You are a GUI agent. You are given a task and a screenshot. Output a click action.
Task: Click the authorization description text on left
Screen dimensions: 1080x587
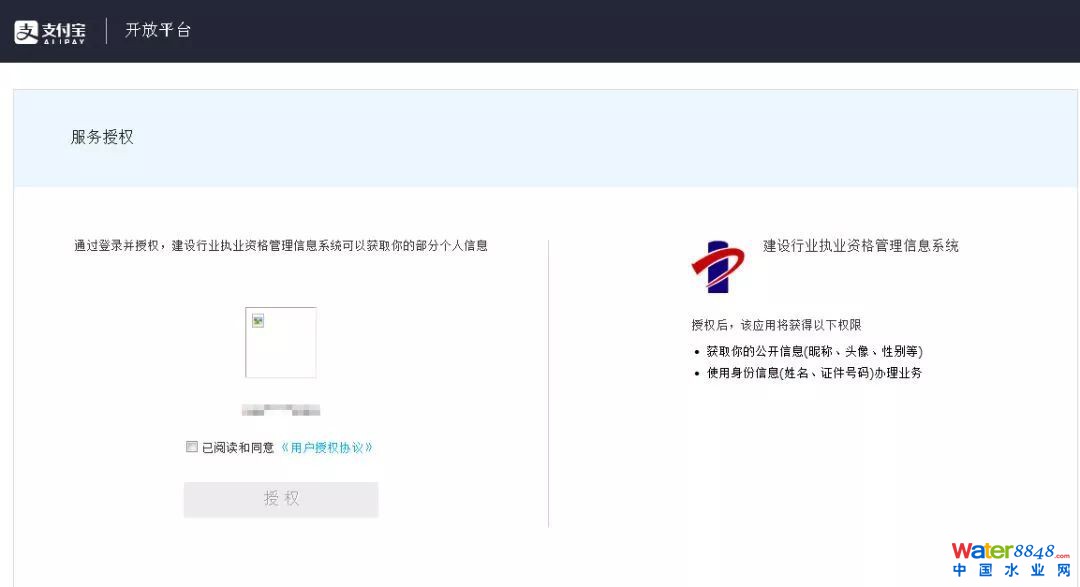pyautogui.click(x=281, y=246)
